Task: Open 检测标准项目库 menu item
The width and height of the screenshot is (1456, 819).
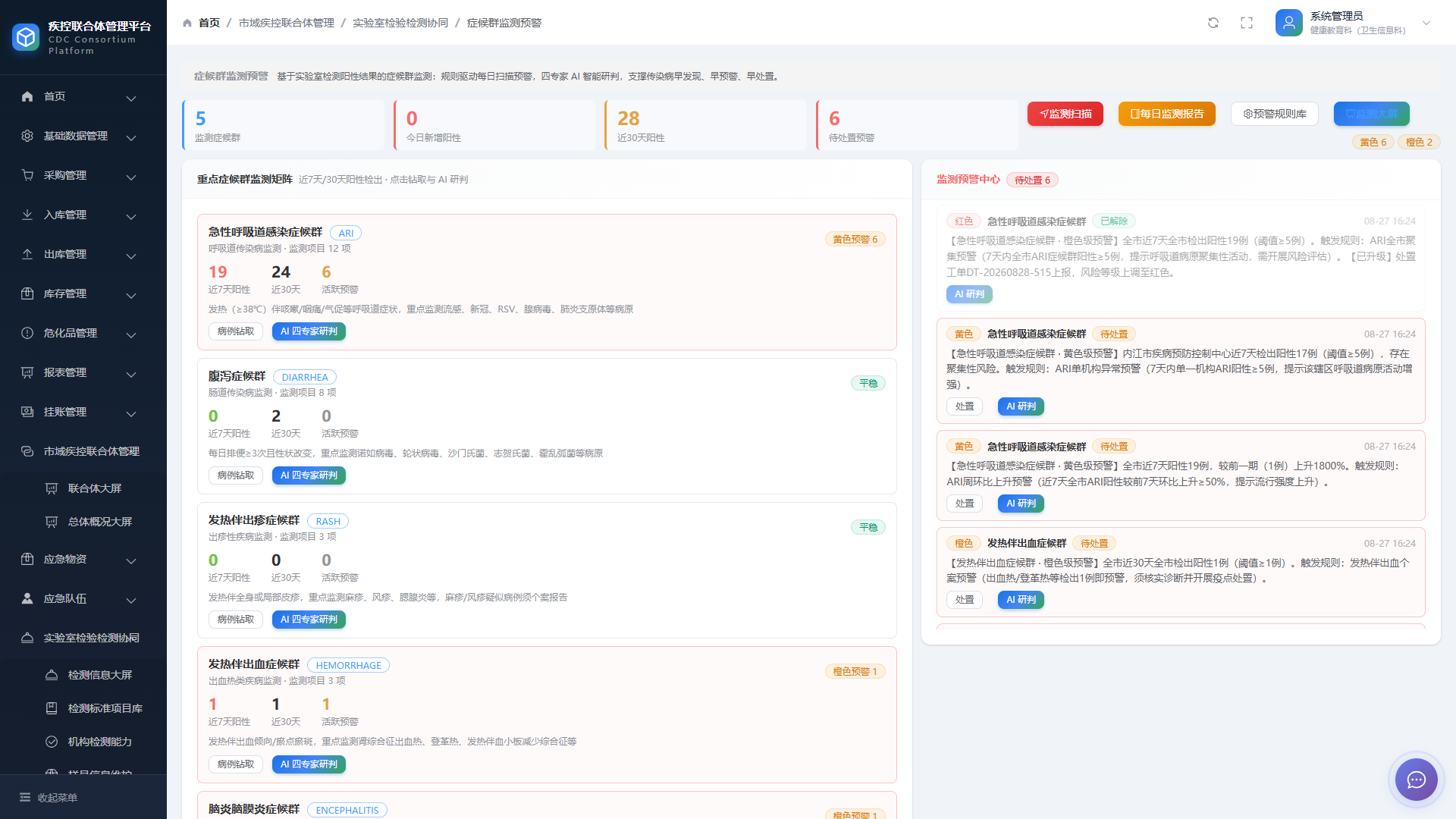Action: tap(83, 708)
